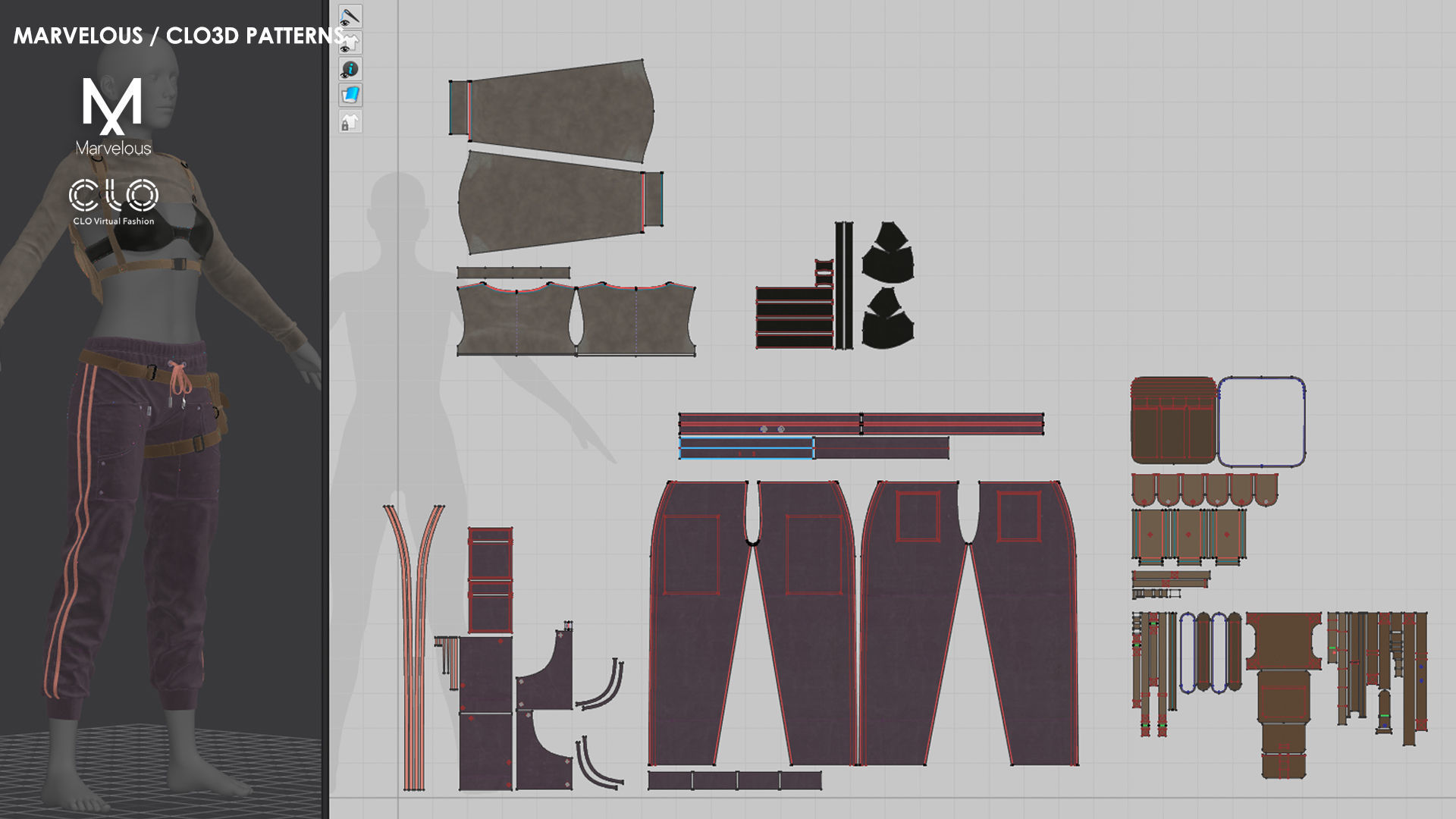Select the long striped waistband piece
This screenshot has width=1456, height=819.
click(x=861, y=424)
